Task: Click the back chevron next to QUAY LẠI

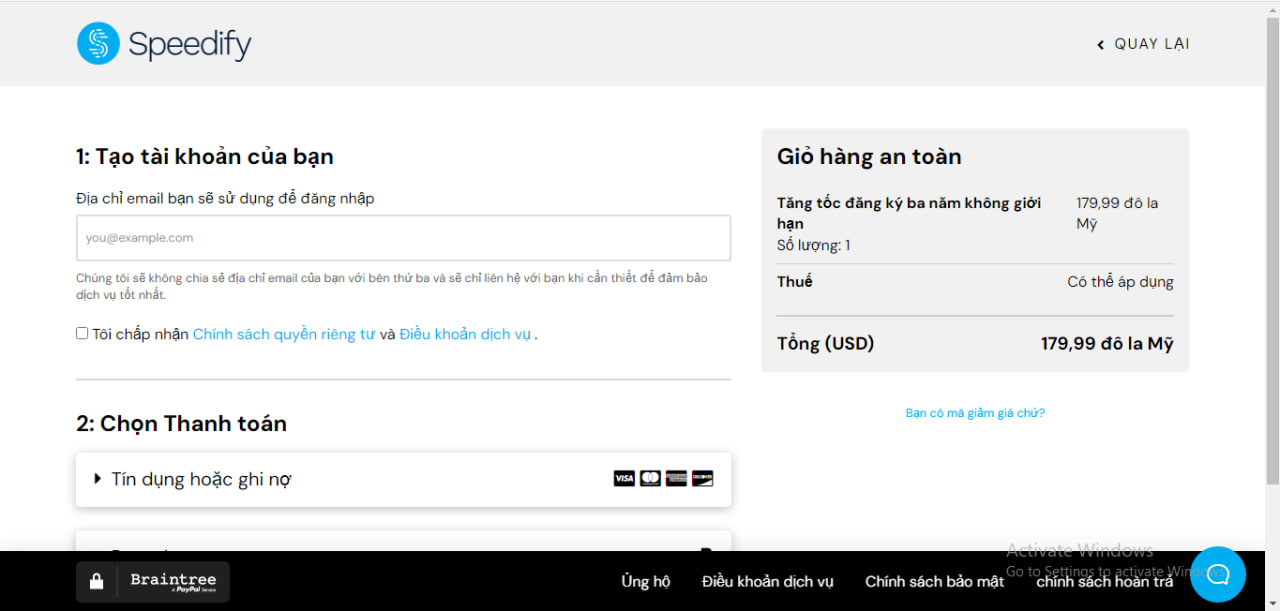Action: click(x=1101, y=45)
